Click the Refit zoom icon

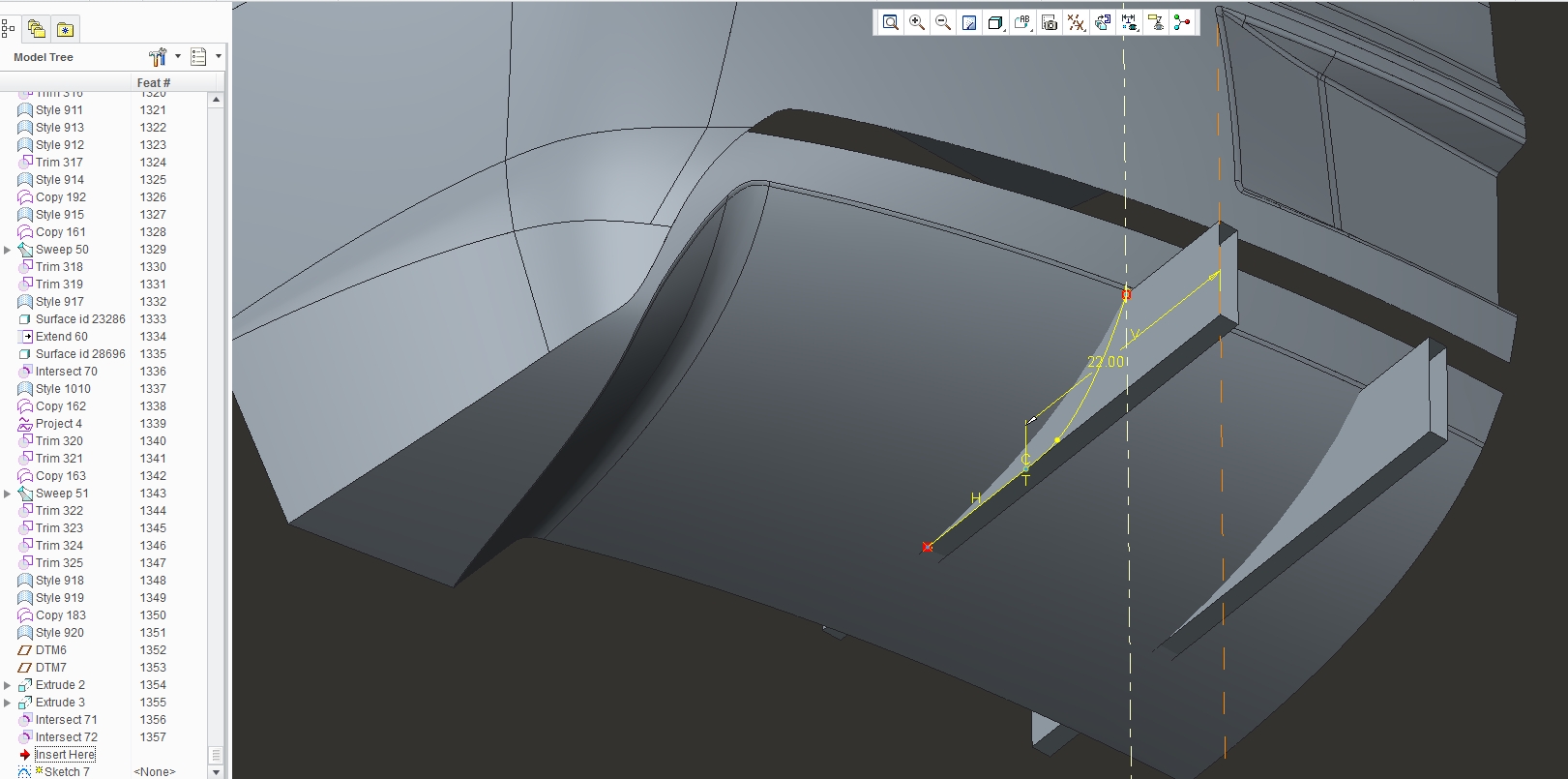pyautogui.click(x=890, y=22)
